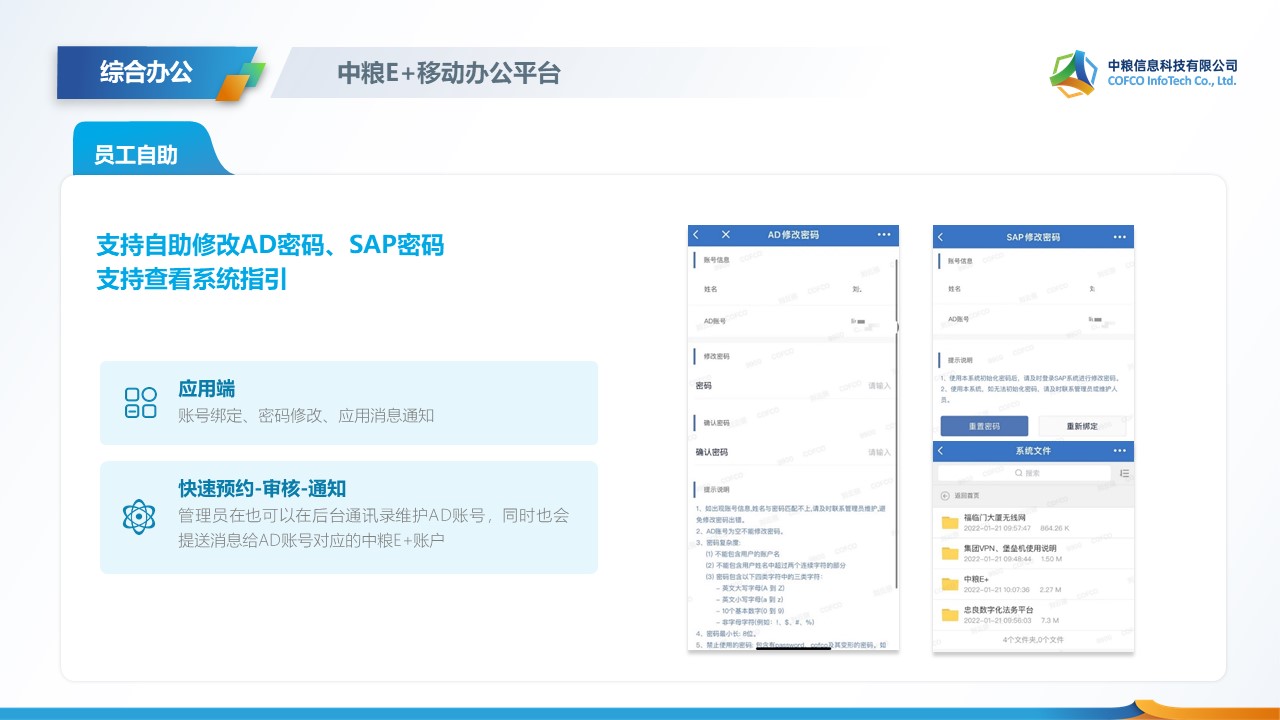Toggle list sort view icon beside search
Viewport: 1280px width, 720px height.
point(1124,473)
